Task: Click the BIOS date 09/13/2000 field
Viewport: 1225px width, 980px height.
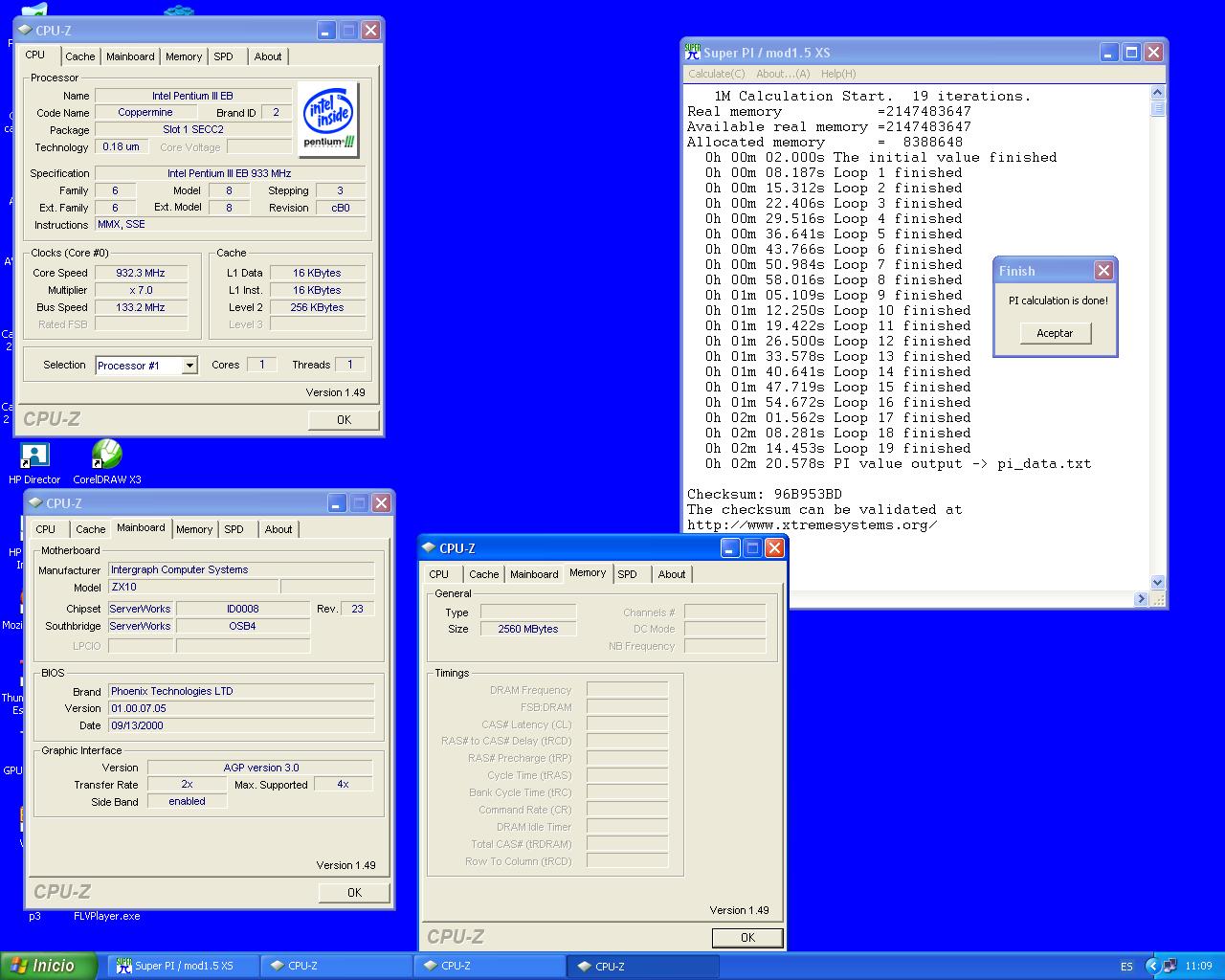Action: (x=240, y=725)
